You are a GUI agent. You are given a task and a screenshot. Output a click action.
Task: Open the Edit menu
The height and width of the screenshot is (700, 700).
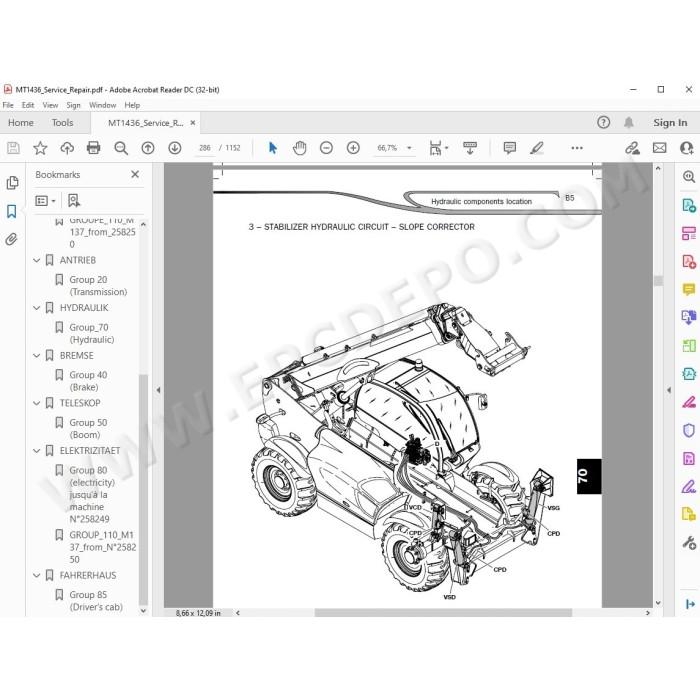pos(28,105)
